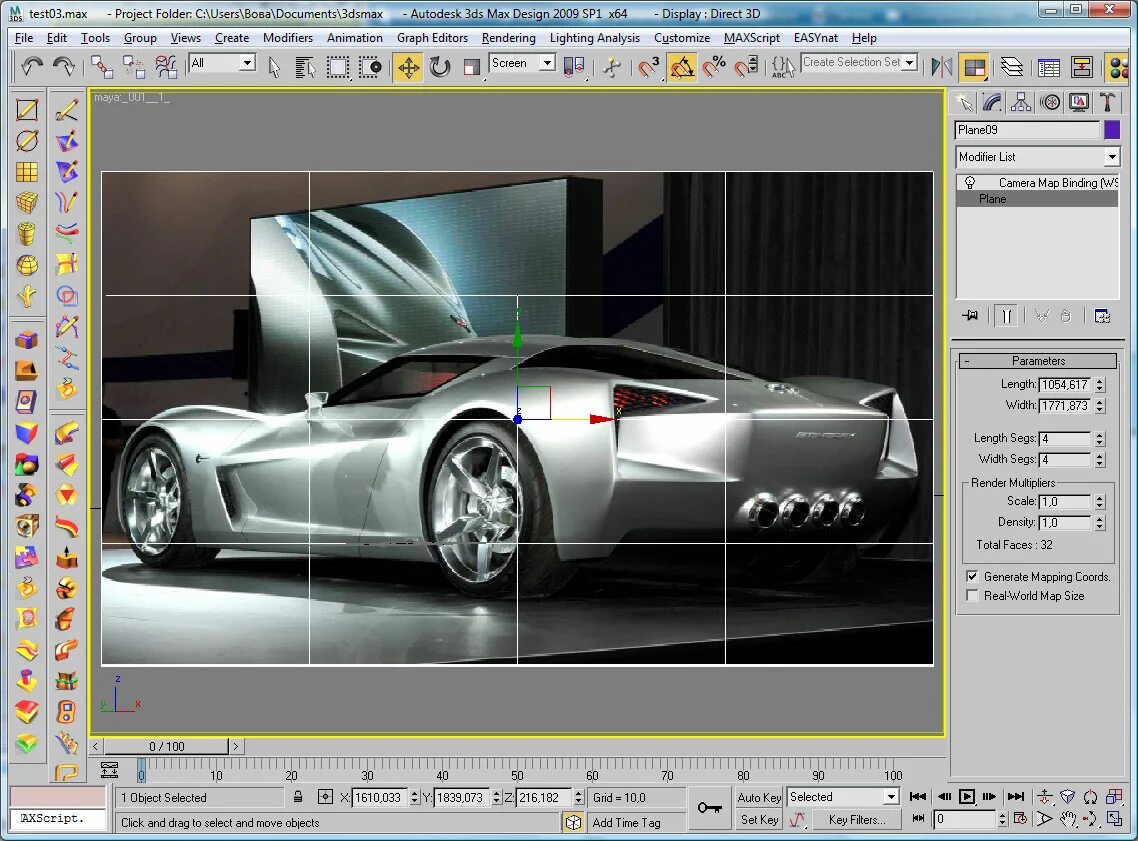Open the Utilities hammer tab
Viewport: 1138px width, 841px height.
(1108, 102)
